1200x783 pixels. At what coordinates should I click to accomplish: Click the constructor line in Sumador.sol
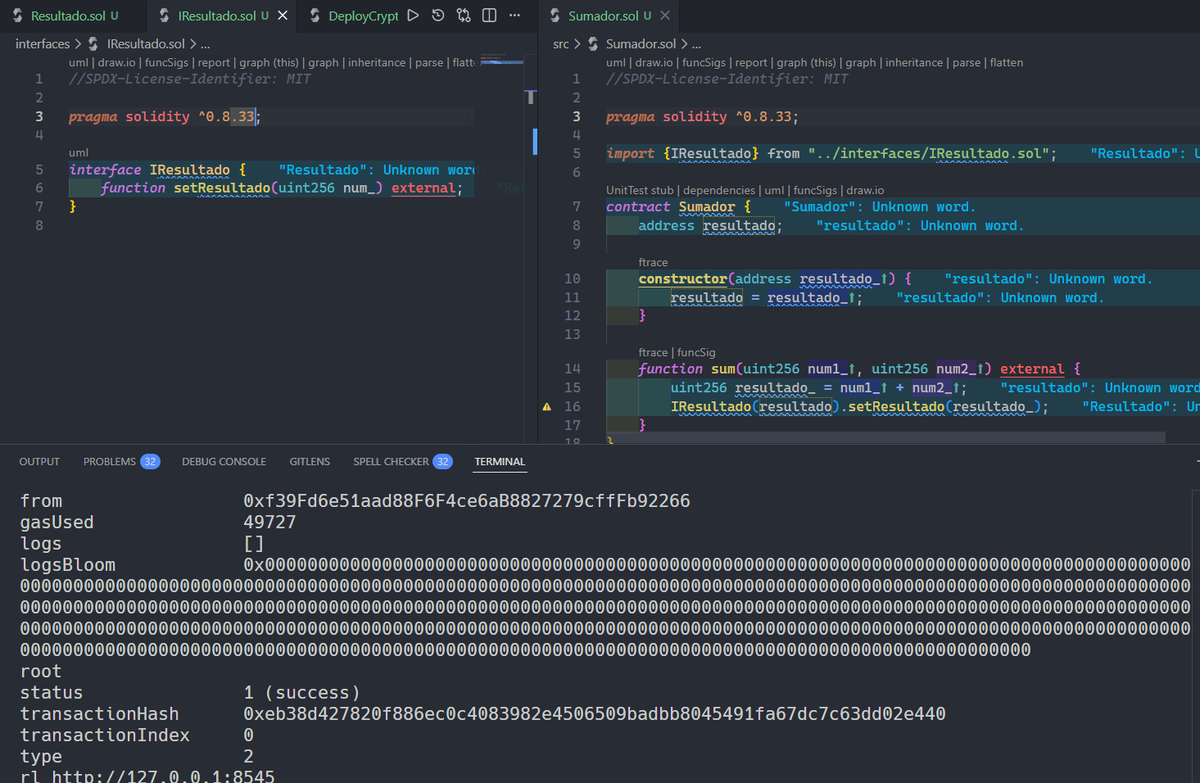pyautogui.click(x=775, y=279)
